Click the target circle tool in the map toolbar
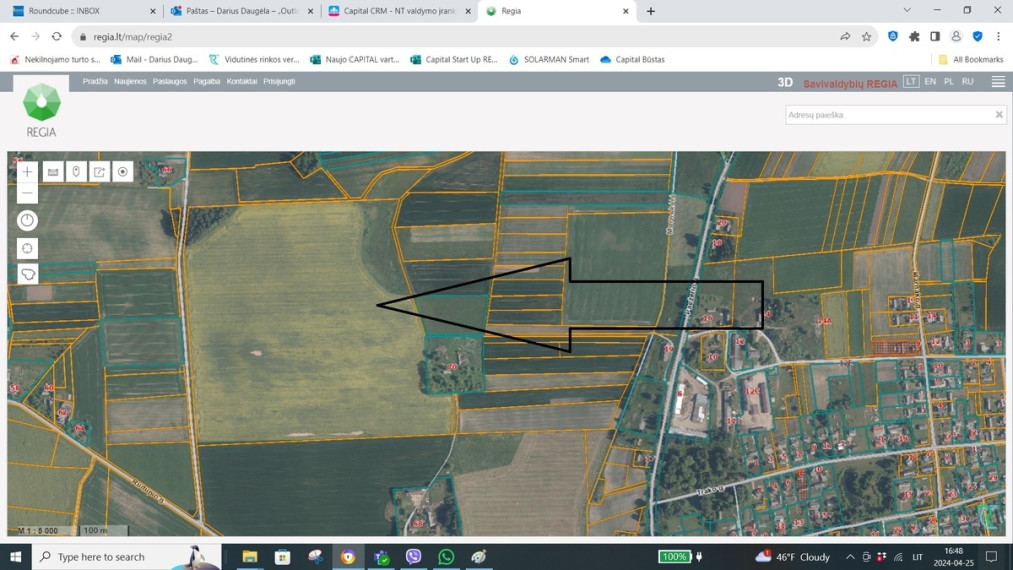Screen dimensions: 1013x570 tap(123, 172)
